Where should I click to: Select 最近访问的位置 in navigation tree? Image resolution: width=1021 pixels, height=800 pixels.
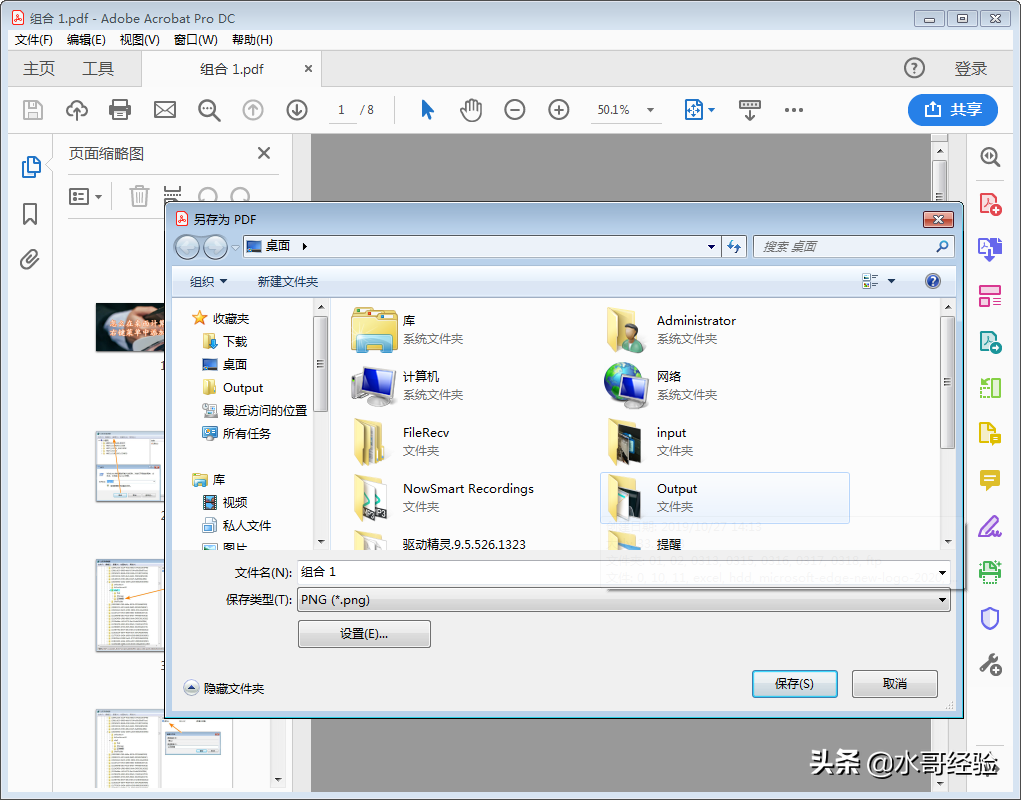(x=255, y=410)
